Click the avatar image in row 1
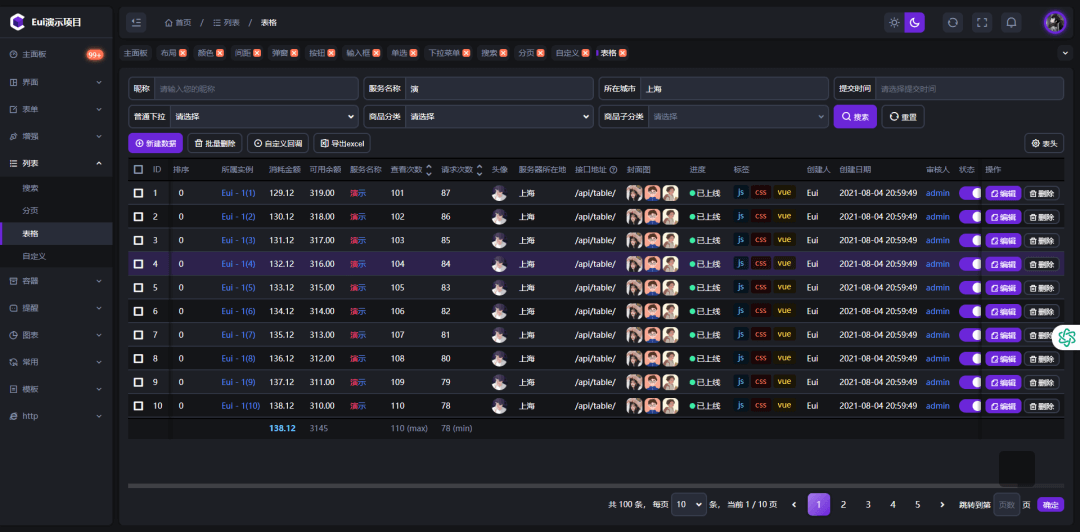This screenshot has height=532, width=1080. 499,194
